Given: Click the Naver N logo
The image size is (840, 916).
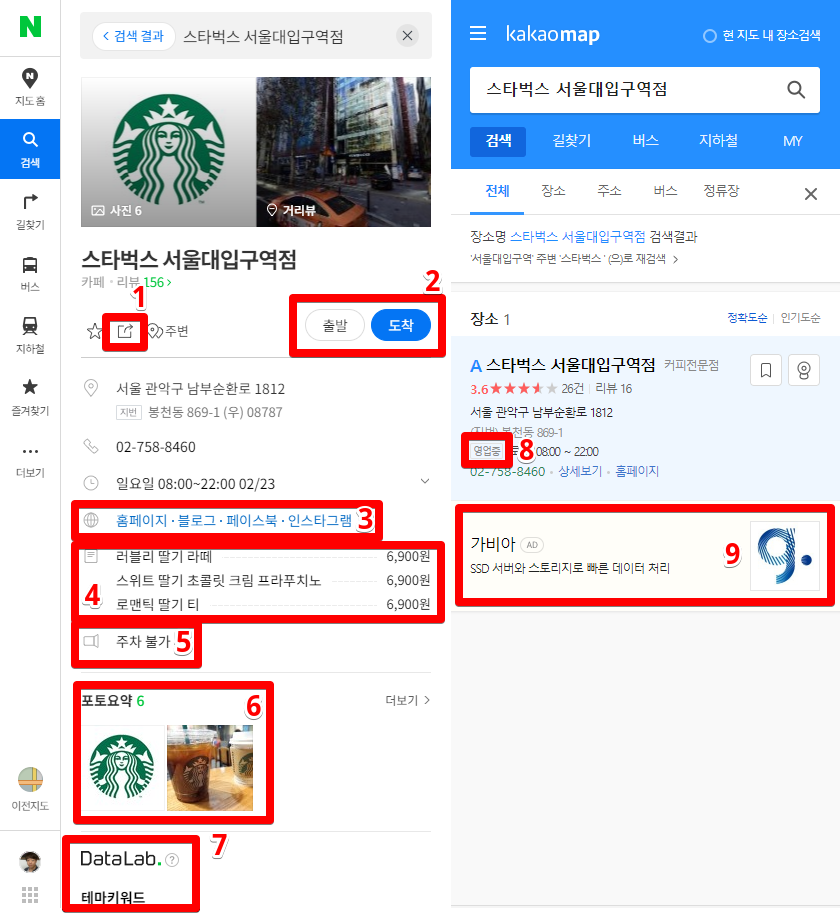Looking at the screenshot, I should coord(30,26).
